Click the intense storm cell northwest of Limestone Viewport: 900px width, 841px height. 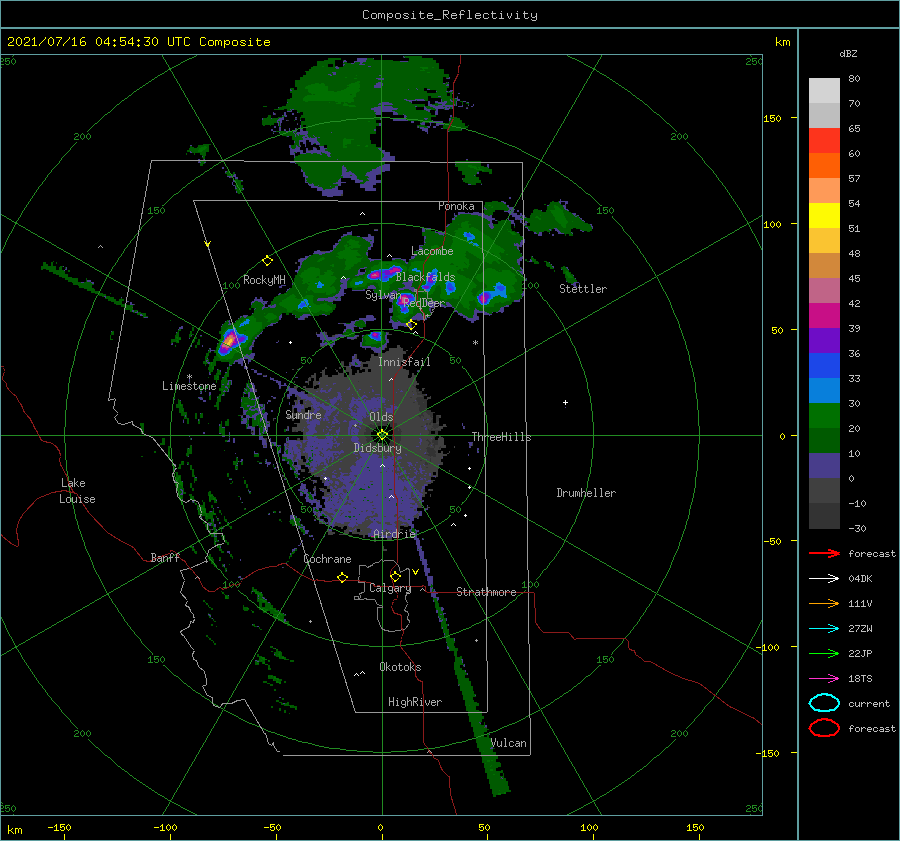click(230, 342)
